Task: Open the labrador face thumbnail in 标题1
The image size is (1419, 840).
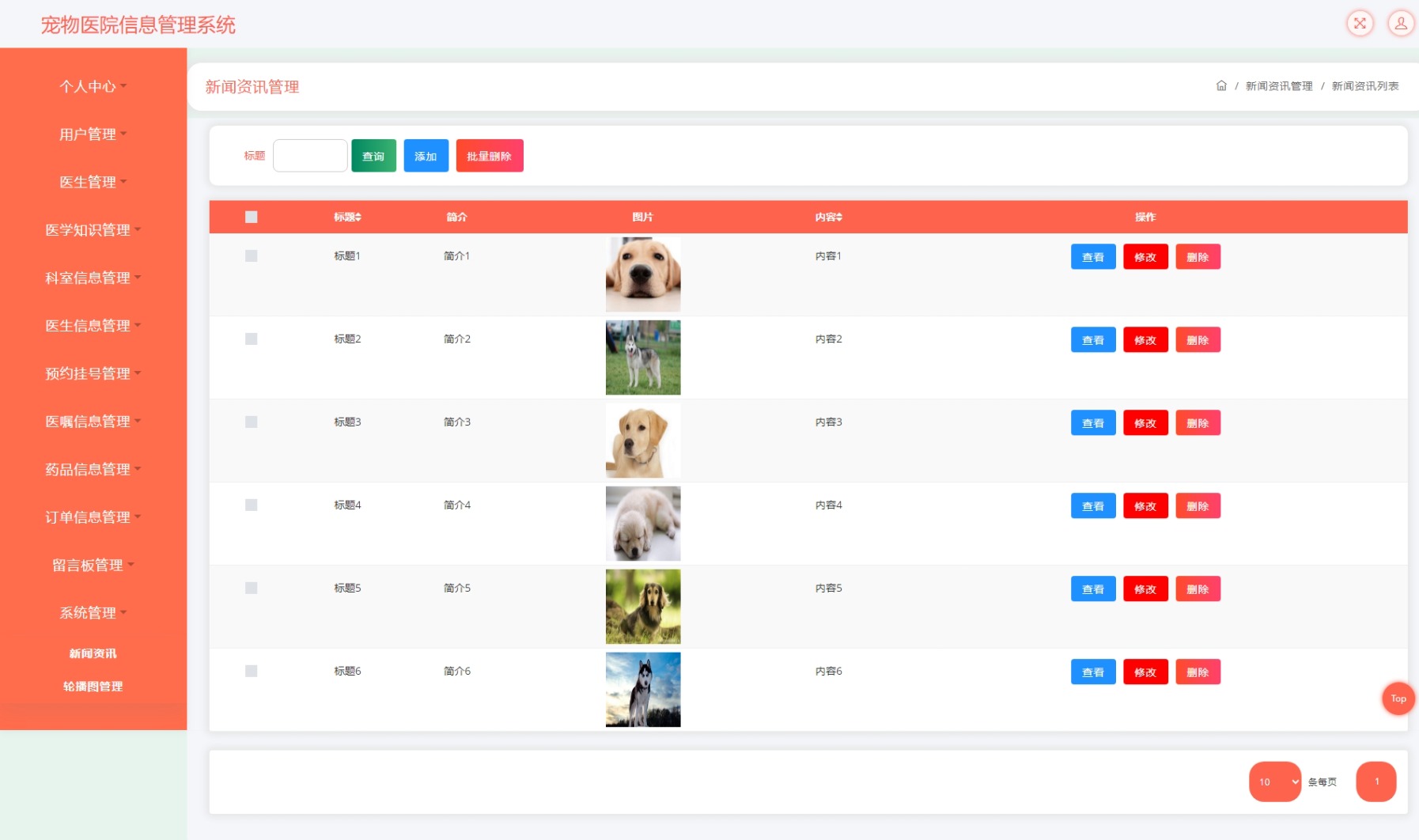Action: pos(643,274)
